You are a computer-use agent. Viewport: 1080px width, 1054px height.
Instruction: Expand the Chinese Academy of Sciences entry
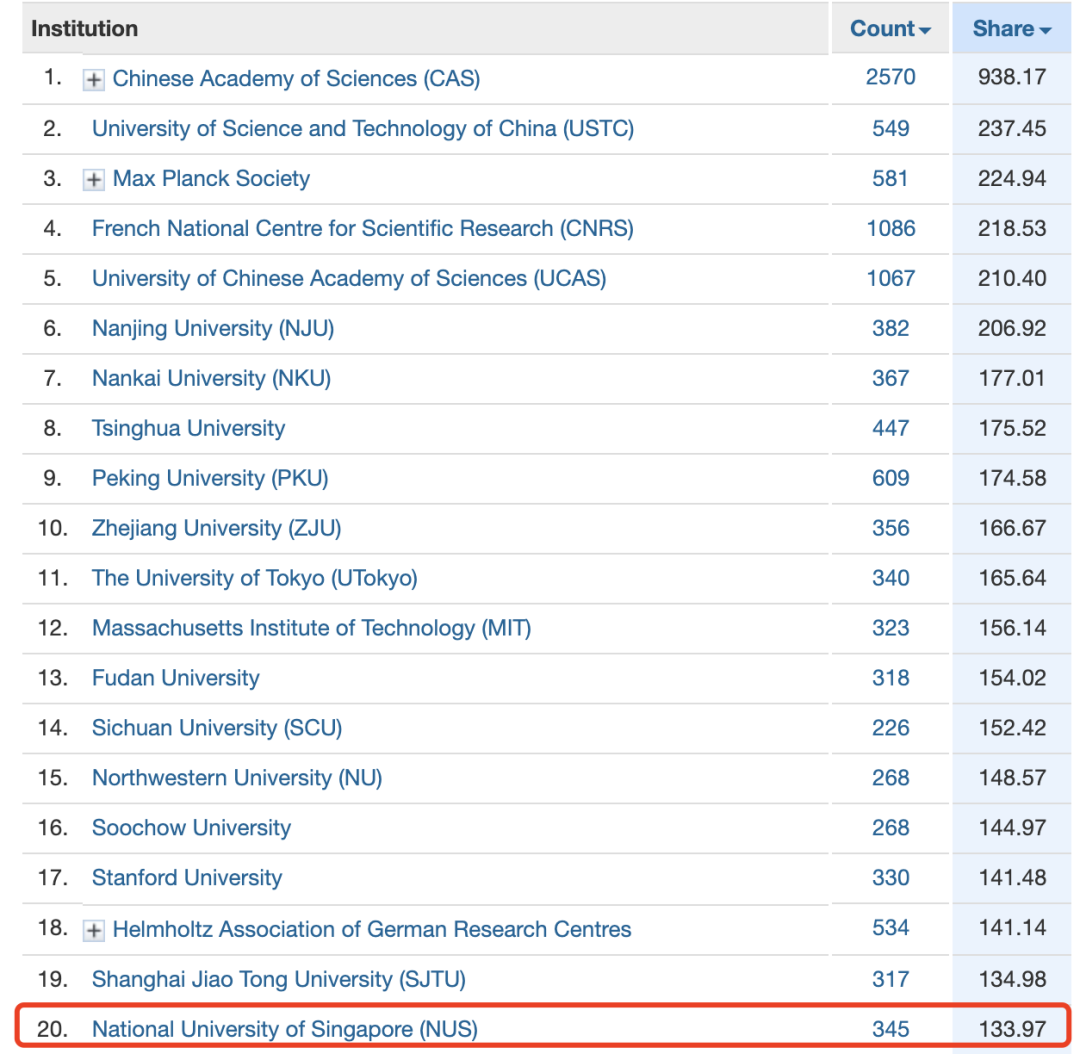(x=93, y=78)
